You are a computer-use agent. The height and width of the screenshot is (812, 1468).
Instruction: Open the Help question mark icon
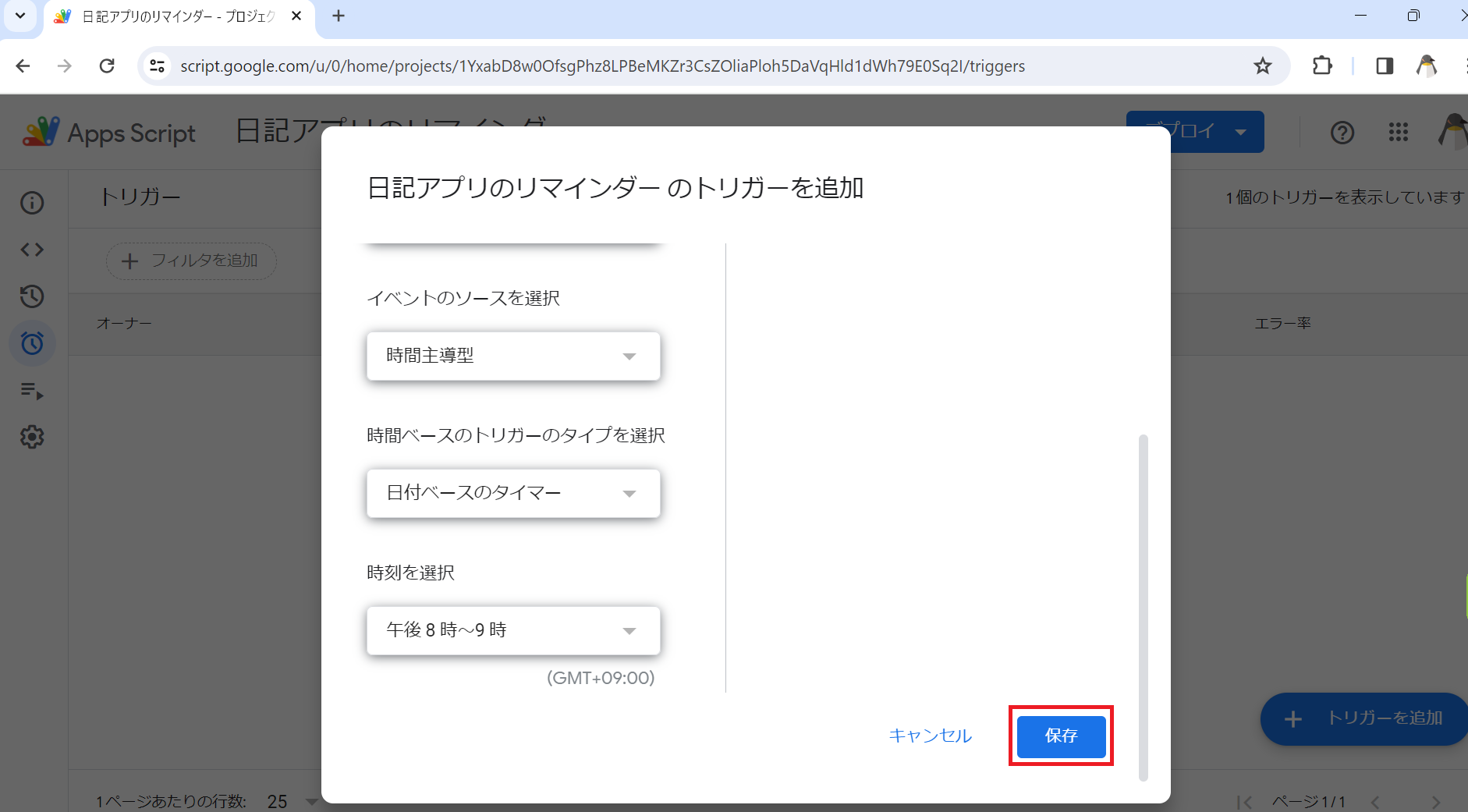tap(1342, 133)
